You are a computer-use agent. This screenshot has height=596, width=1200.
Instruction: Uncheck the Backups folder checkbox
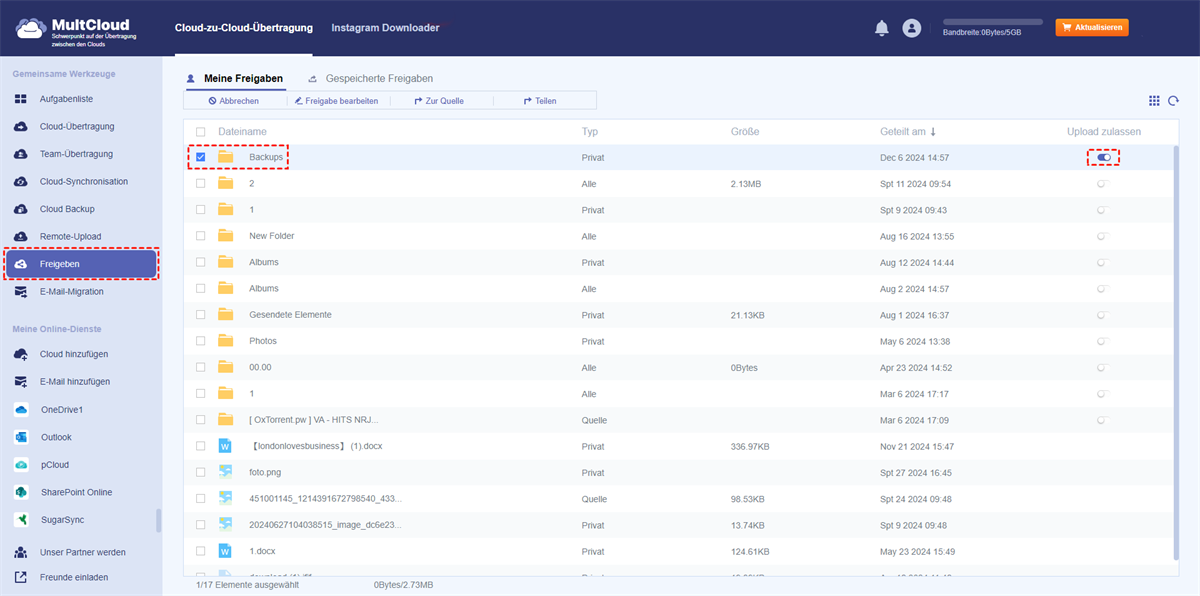[x=201, y=157]
